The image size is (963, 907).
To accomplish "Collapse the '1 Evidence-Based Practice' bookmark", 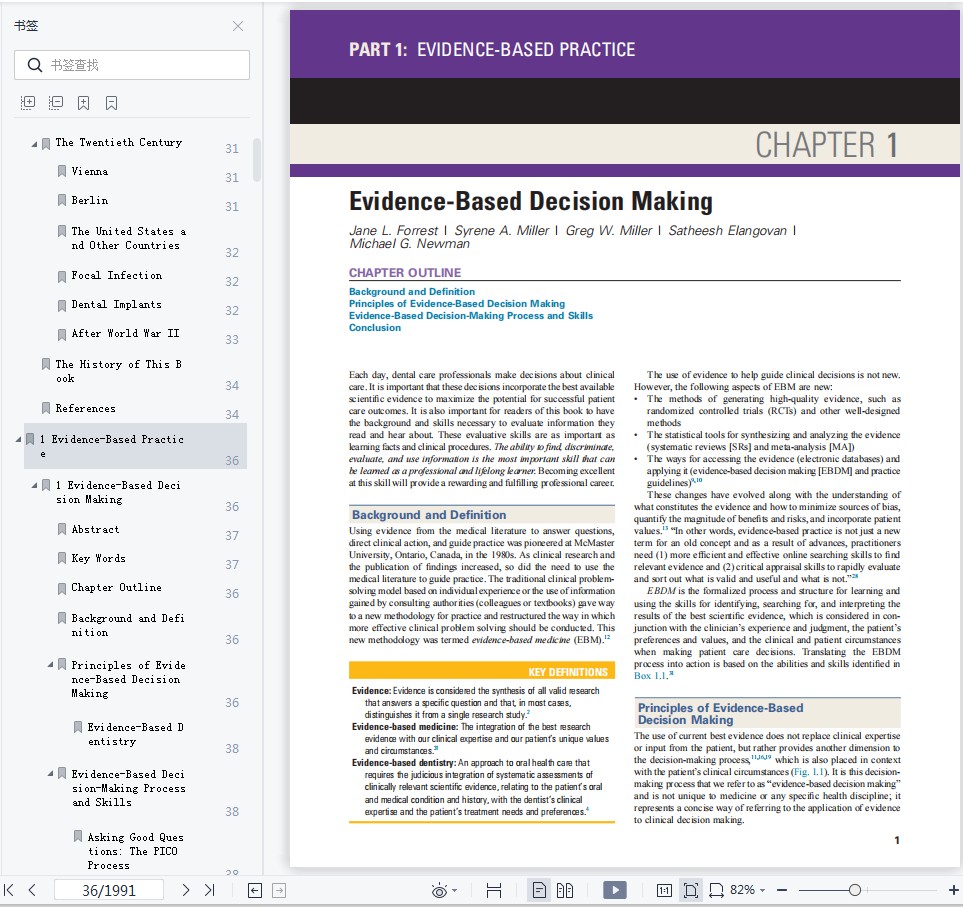I will click(x=18, y=440).
